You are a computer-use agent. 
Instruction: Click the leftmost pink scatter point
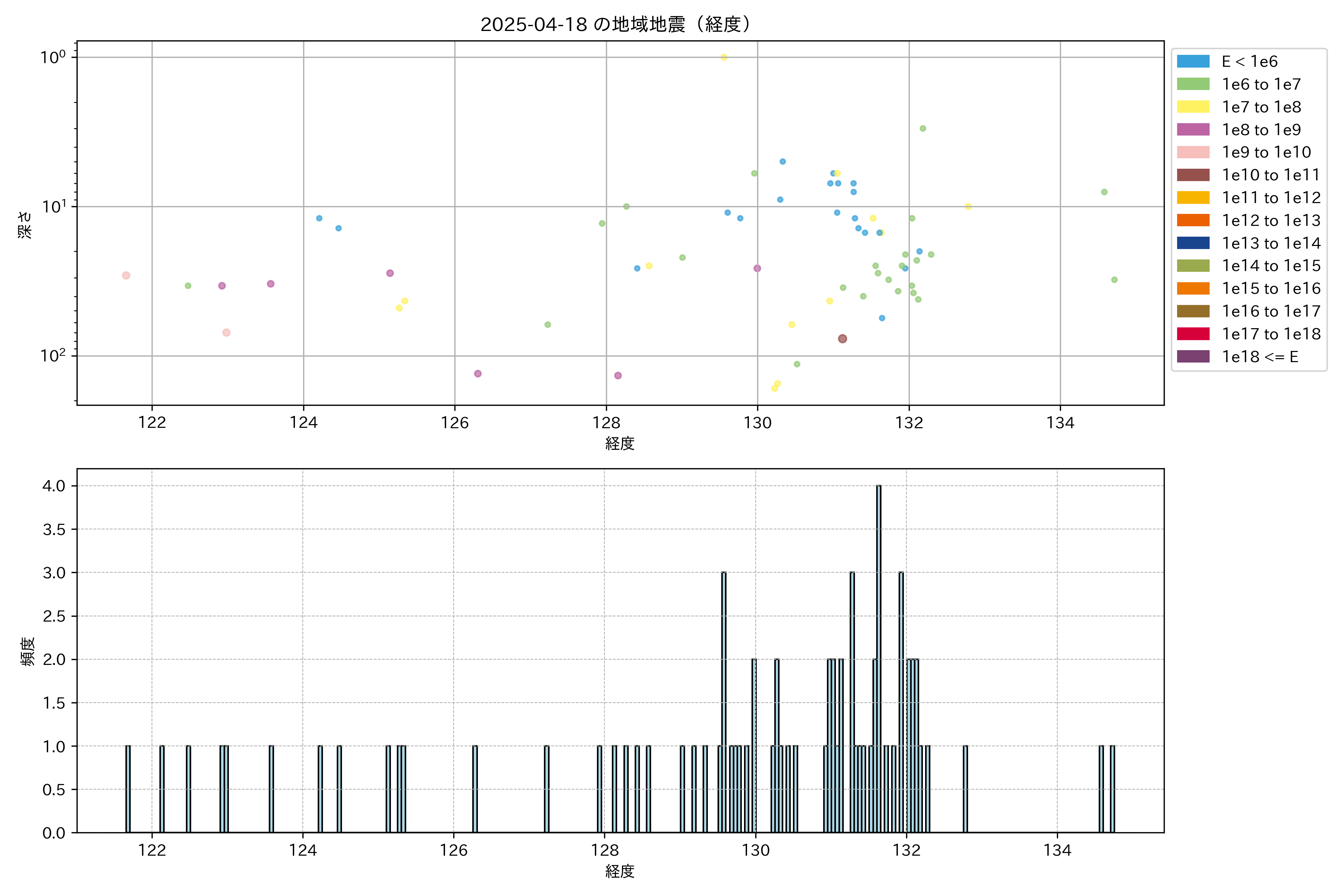tap(126, 276)
